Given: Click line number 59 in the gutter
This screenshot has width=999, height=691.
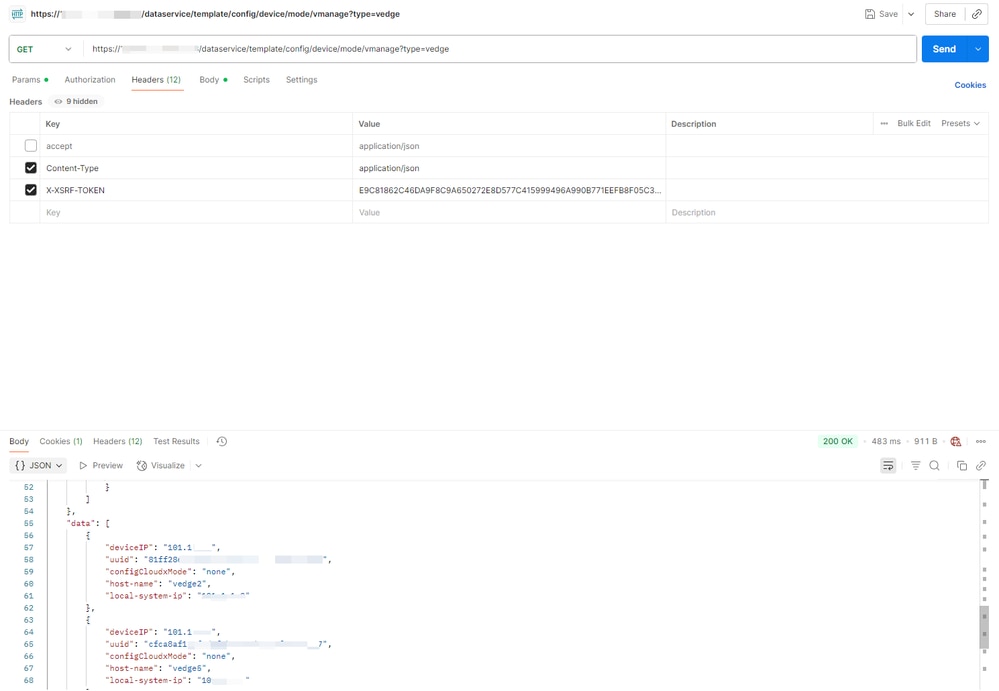Looking at the screenshot, I should coord(28,571).
